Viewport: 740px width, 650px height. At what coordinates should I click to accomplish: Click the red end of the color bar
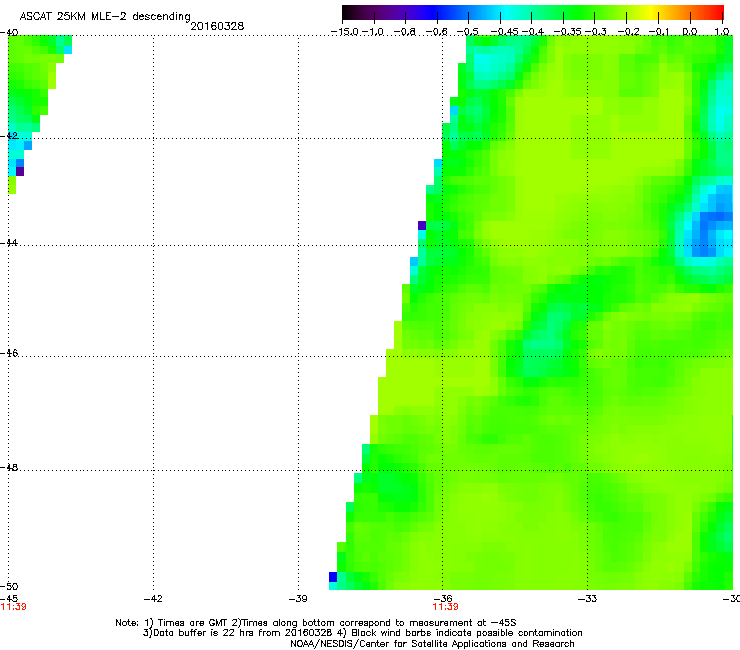tap(715, 12)
